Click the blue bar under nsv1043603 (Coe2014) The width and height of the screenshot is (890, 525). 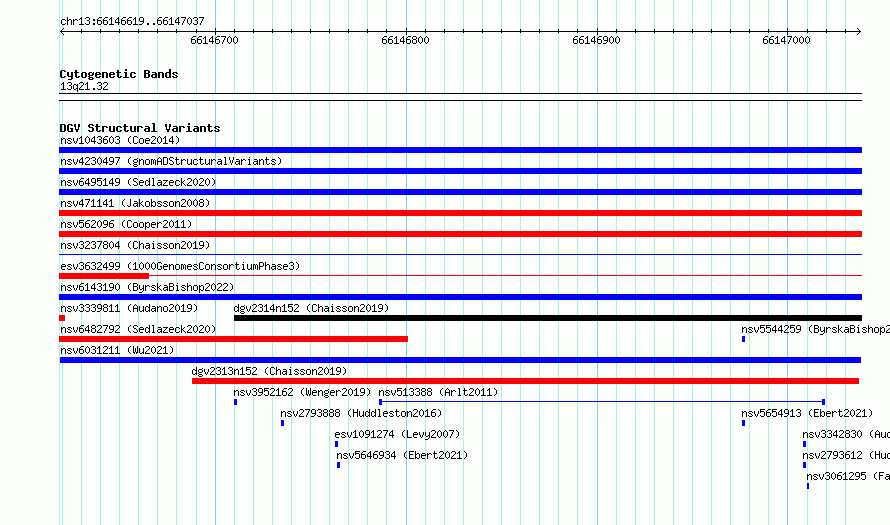(x=460, y=150)
